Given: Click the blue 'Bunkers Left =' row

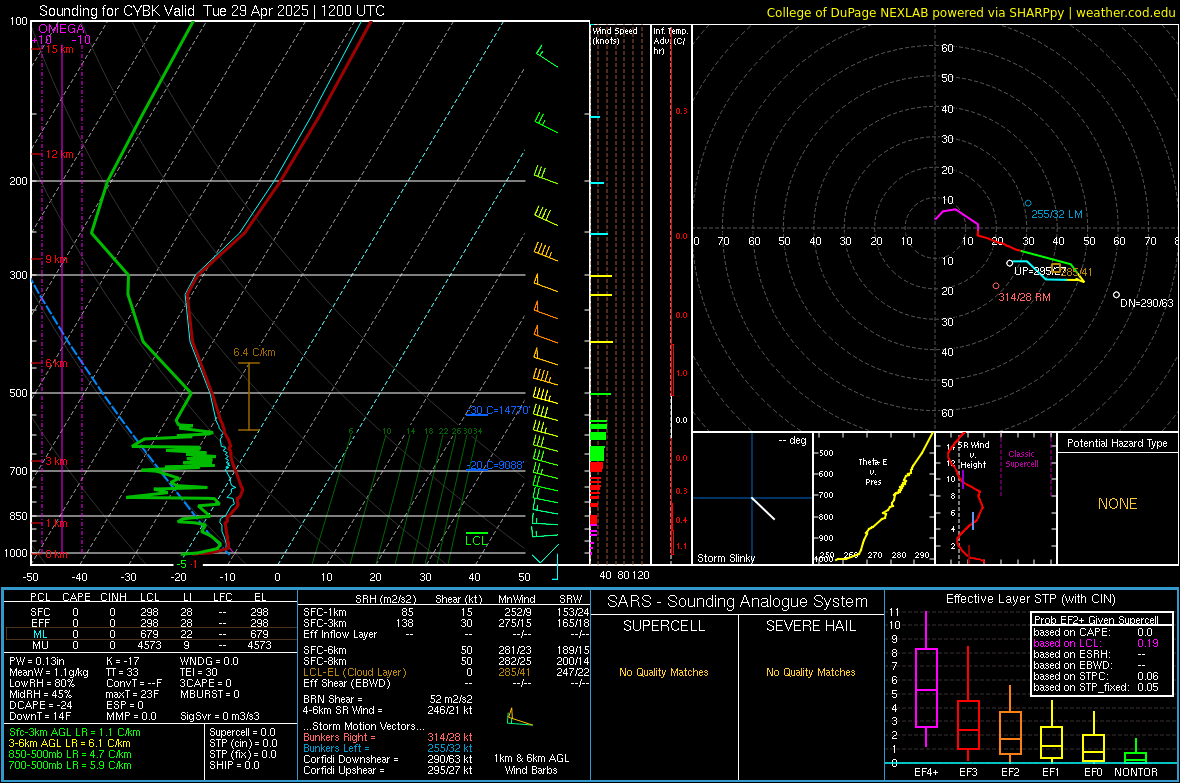Looking at the screenshot, I should (x=388, y=748).
